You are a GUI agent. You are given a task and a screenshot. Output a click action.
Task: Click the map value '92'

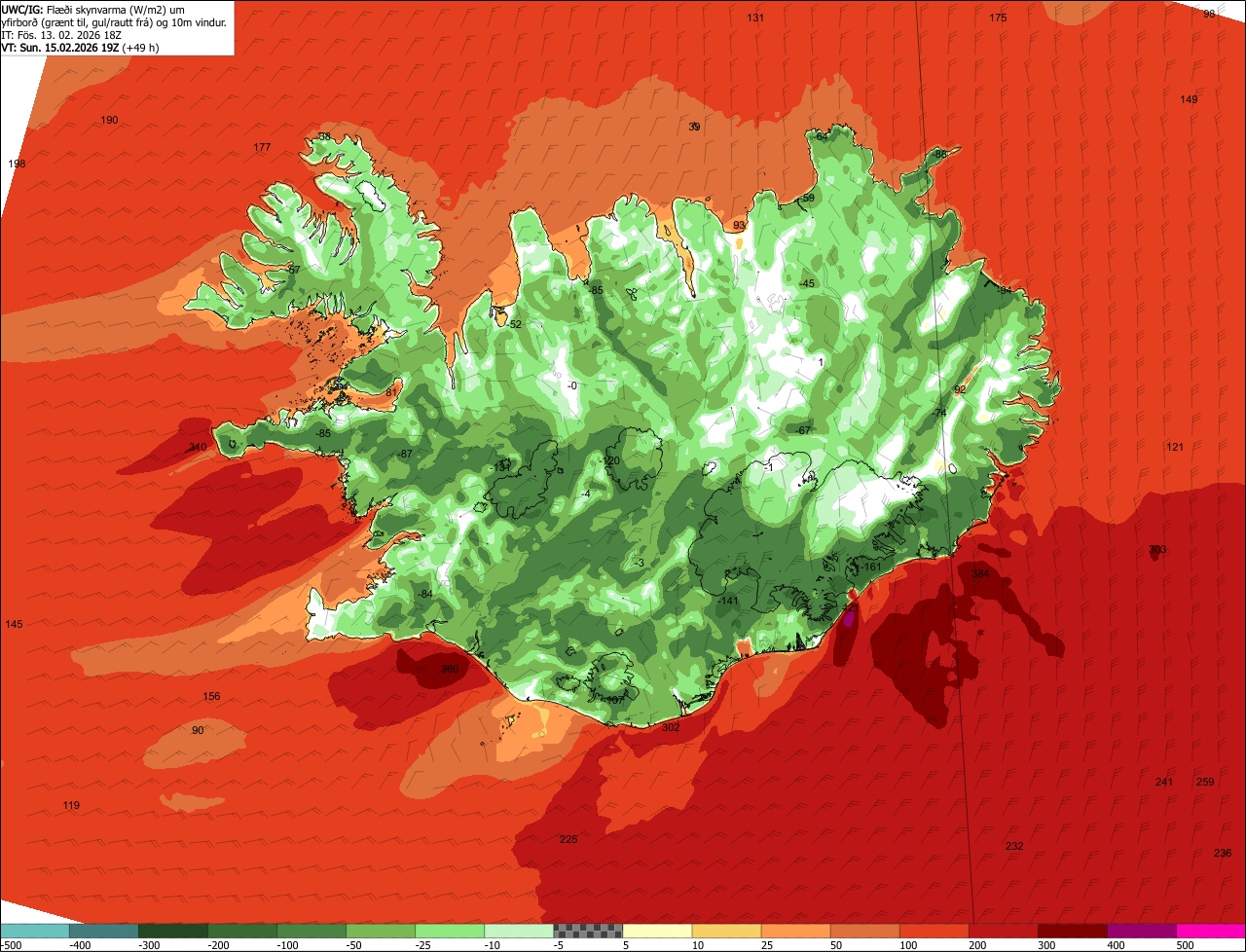coord(960,389)
